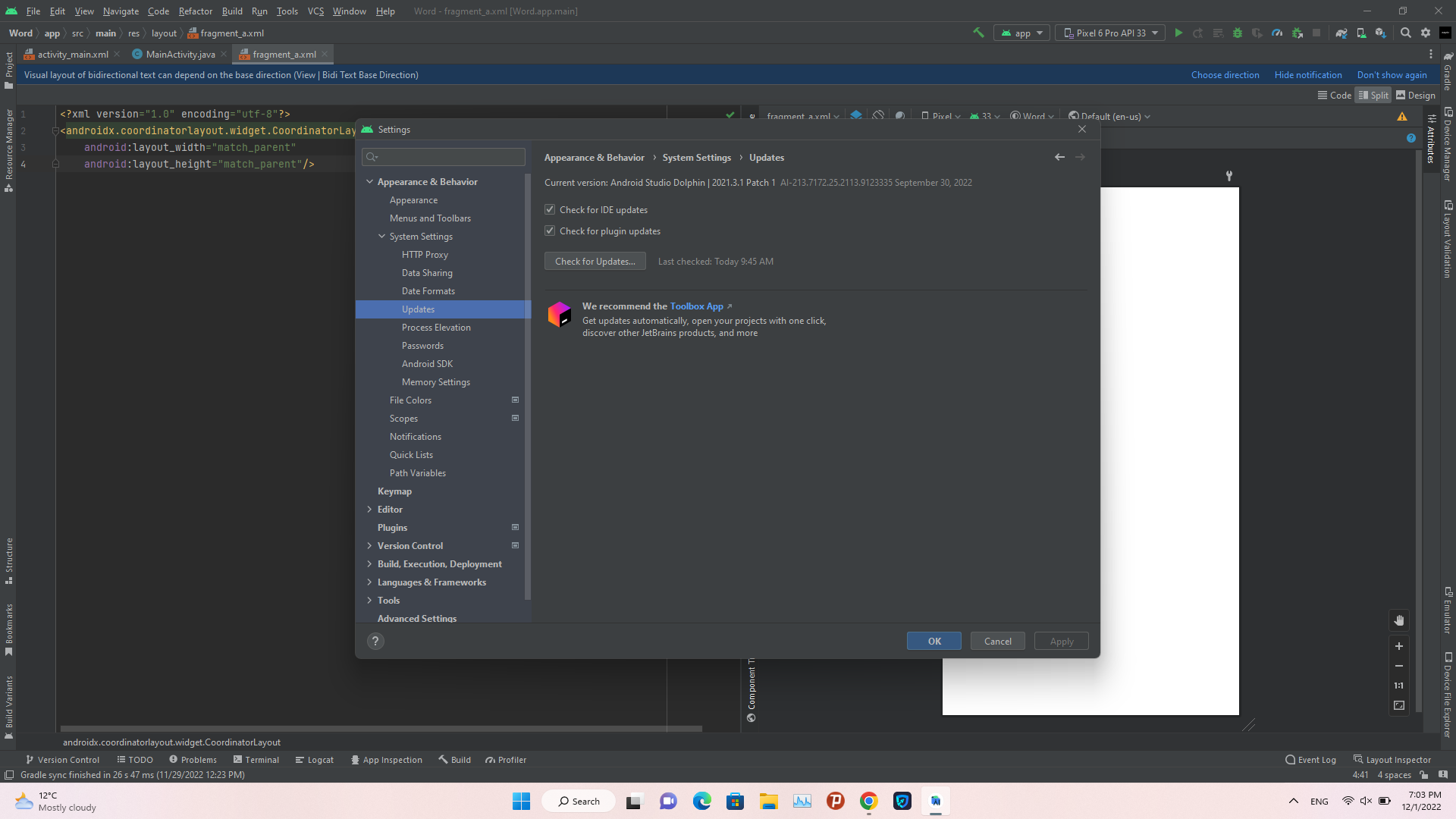Open the Device Manager toolbar icon
1456x819 pixels.
pos(1361,33)
